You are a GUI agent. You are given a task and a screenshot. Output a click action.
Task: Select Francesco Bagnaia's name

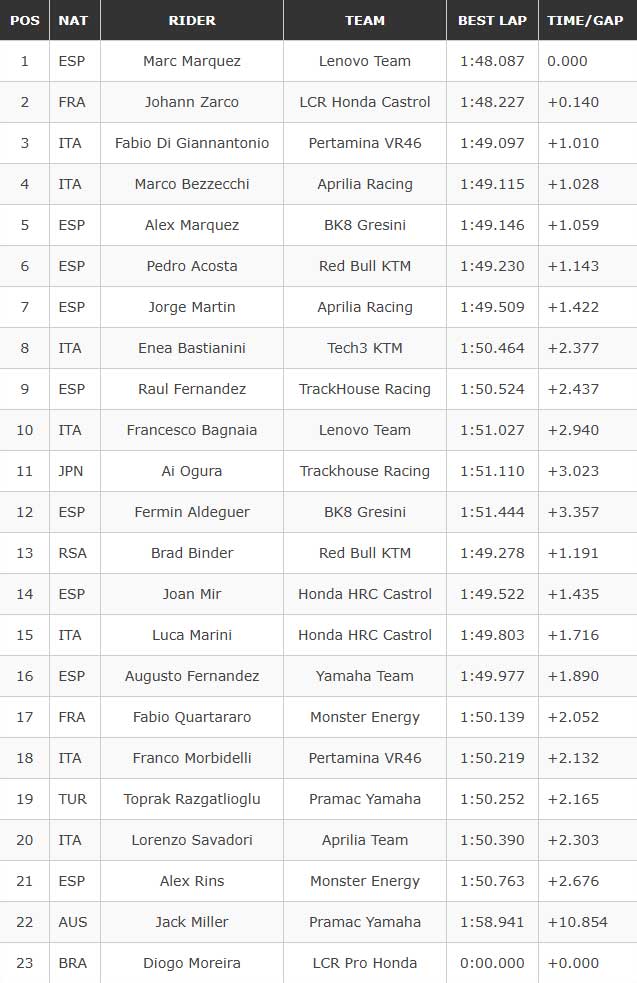pos(191,430)
